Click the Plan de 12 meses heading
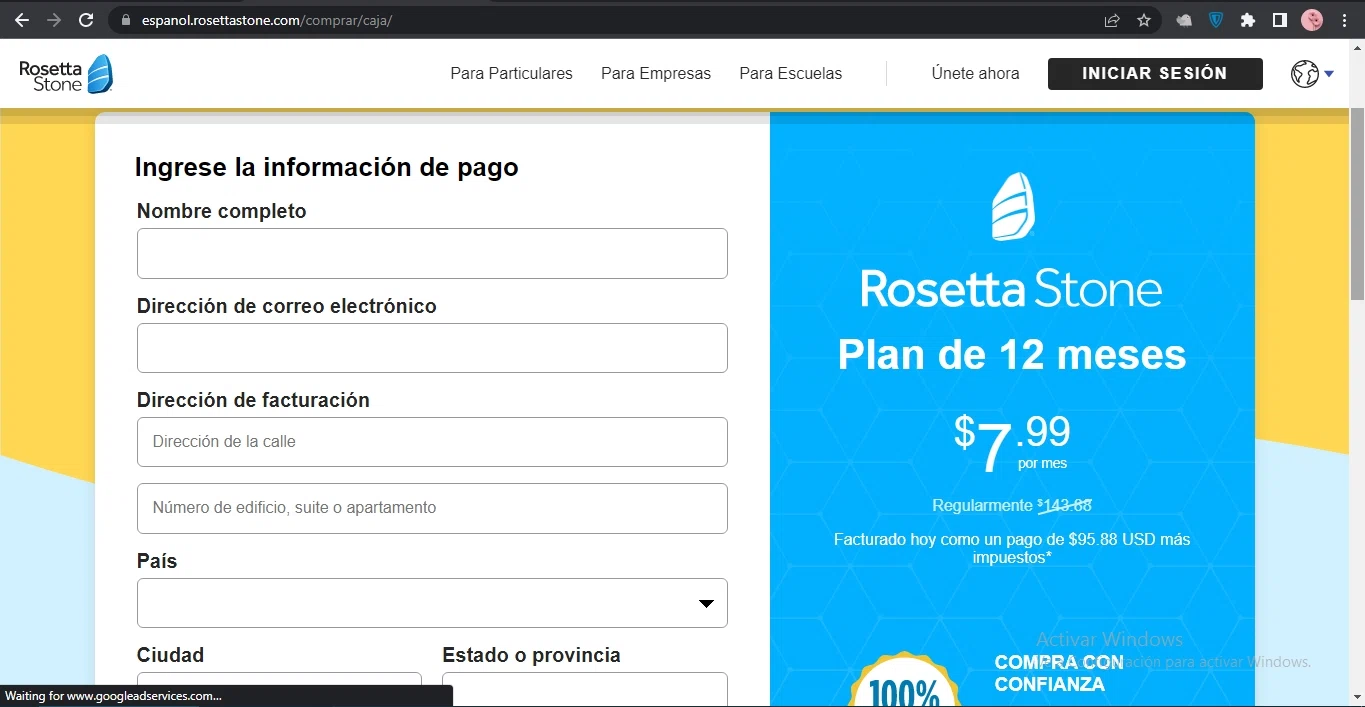This screenshot has height=707, width=1365. coord(1012,355)
